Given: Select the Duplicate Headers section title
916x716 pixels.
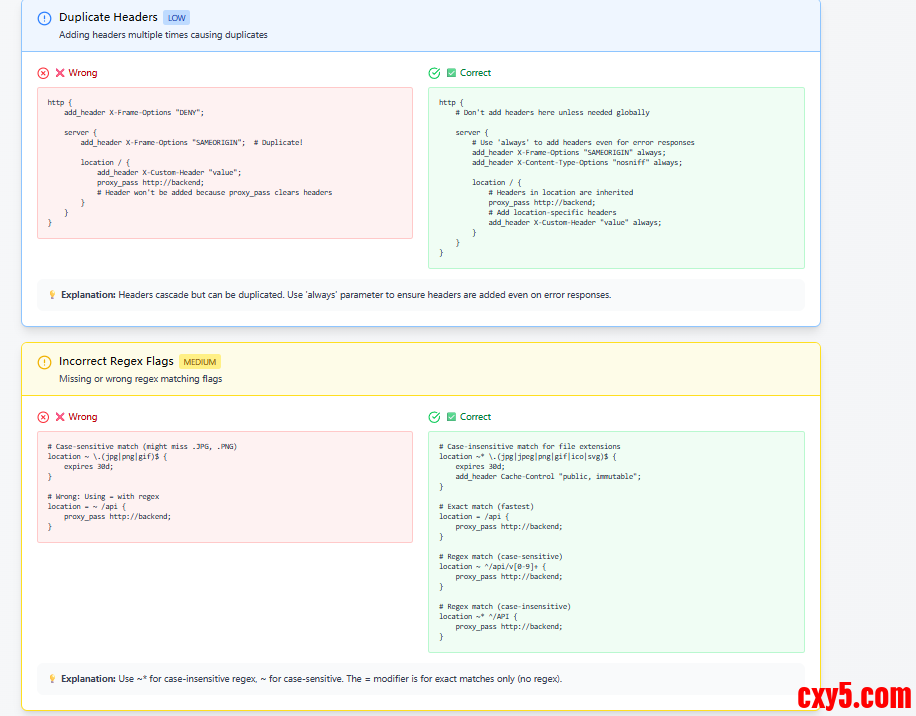Looking at the screenshot, I should [x=108, y=18].
